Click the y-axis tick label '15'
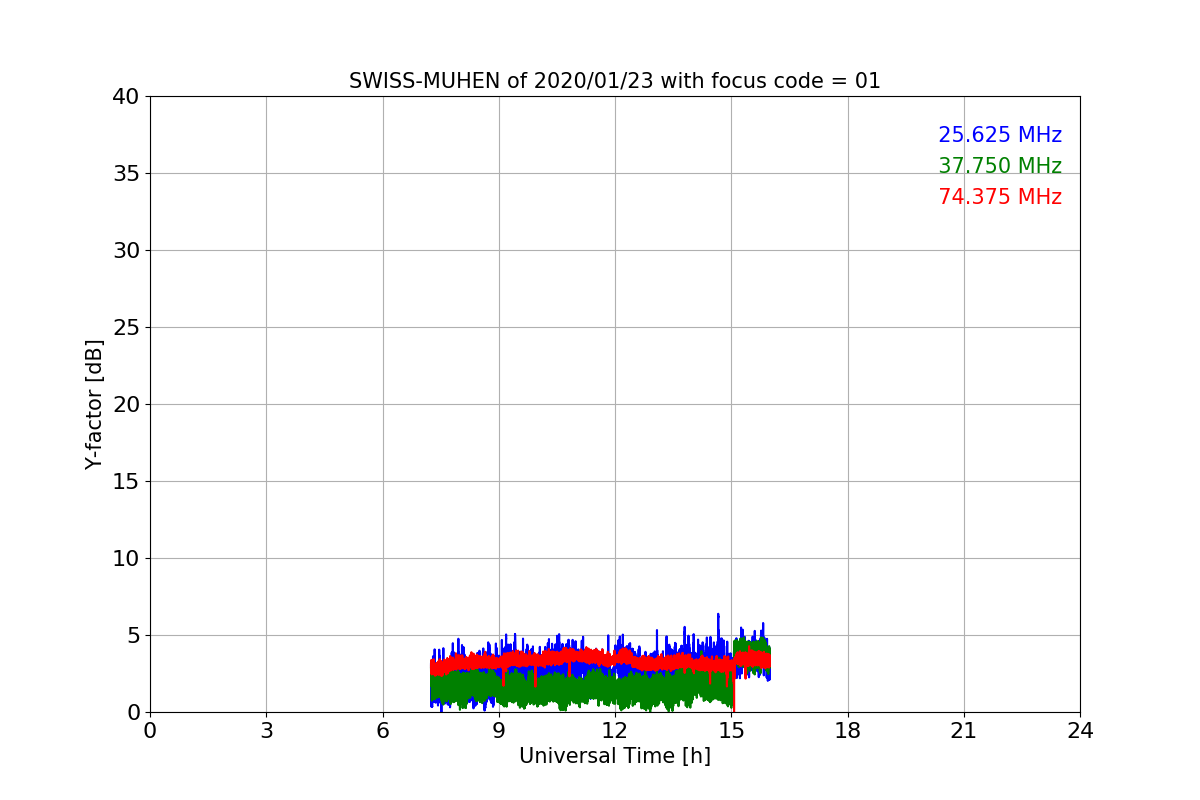Image resolution: width=1200 pixels, height=800 pixels. point(126,482)
